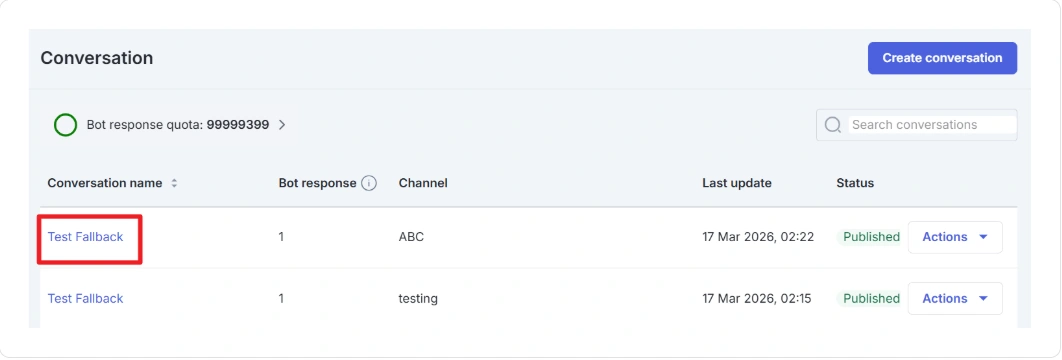
Task: Click bot response count in testing row
Action: coord(281,298)
